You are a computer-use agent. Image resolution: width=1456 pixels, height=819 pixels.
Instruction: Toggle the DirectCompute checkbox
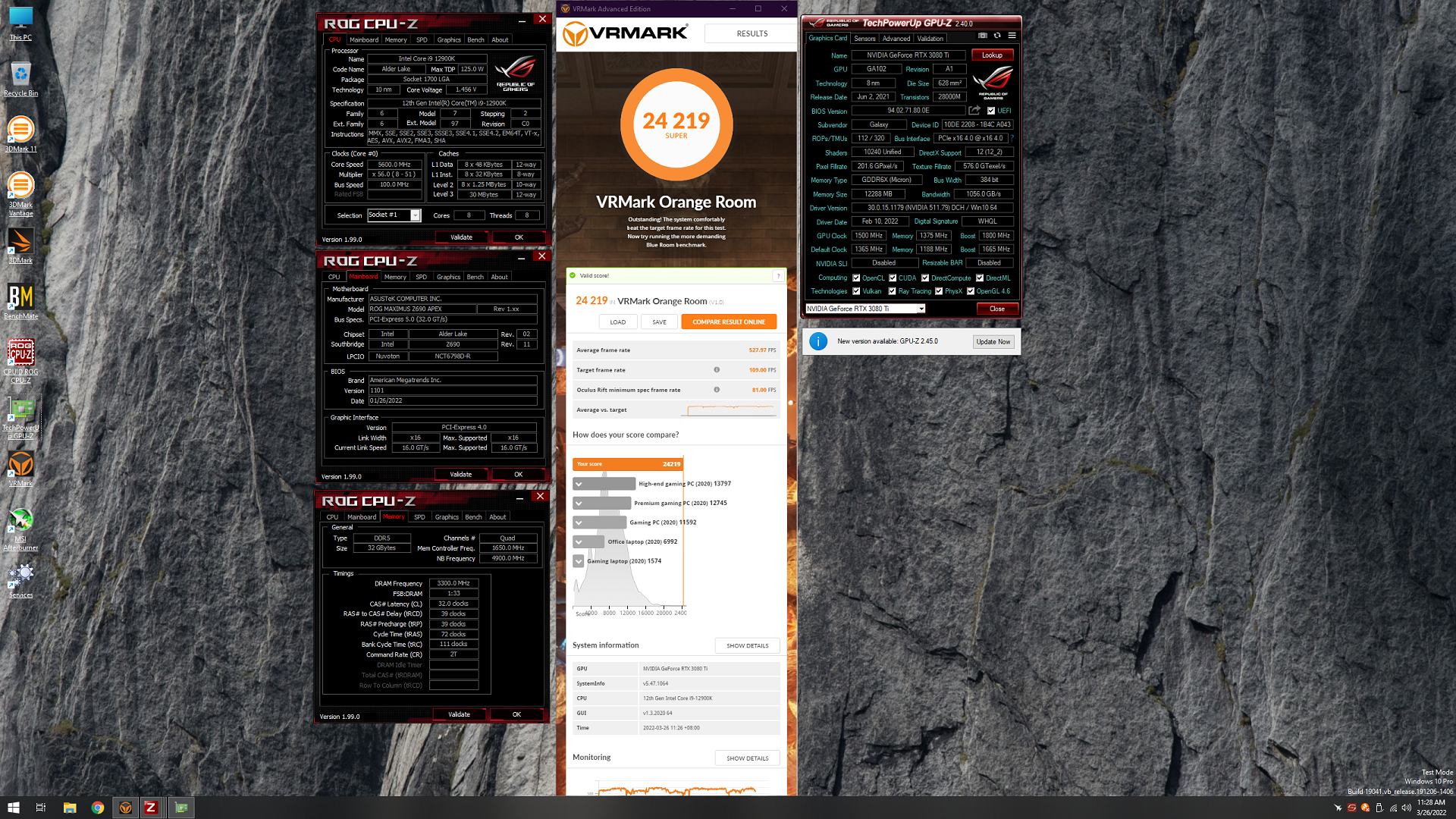click(925, 278)
